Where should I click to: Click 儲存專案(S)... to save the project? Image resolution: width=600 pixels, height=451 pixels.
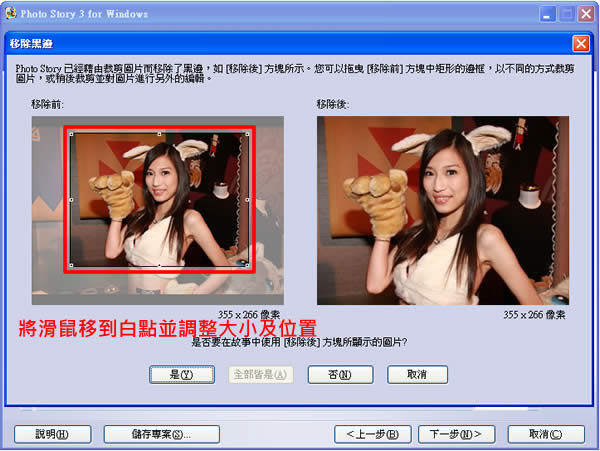[x=161, y=434]
